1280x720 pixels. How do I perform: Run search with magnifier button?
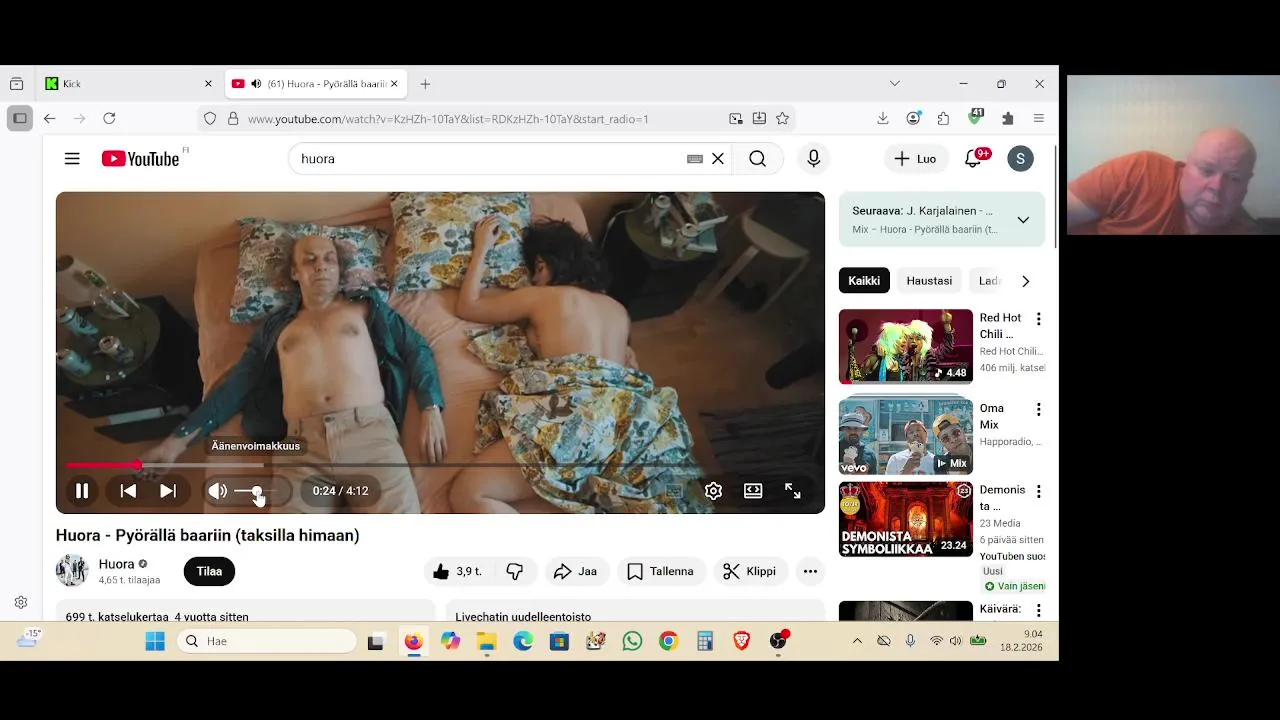tap(757, 158)
